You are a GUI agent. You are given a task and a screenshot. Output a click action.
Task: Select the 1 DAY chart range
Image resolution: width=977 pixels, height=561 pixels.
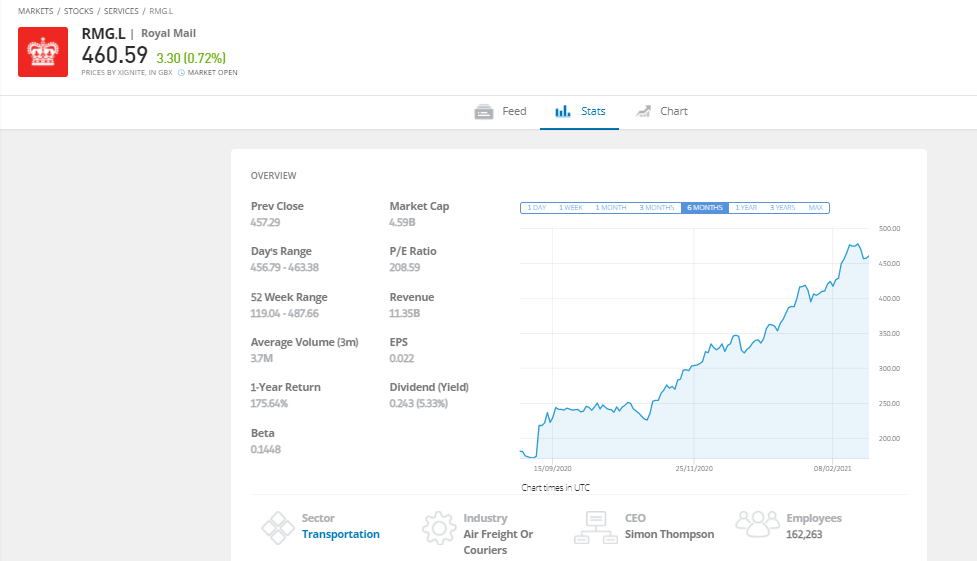click(x=537, y=208)
